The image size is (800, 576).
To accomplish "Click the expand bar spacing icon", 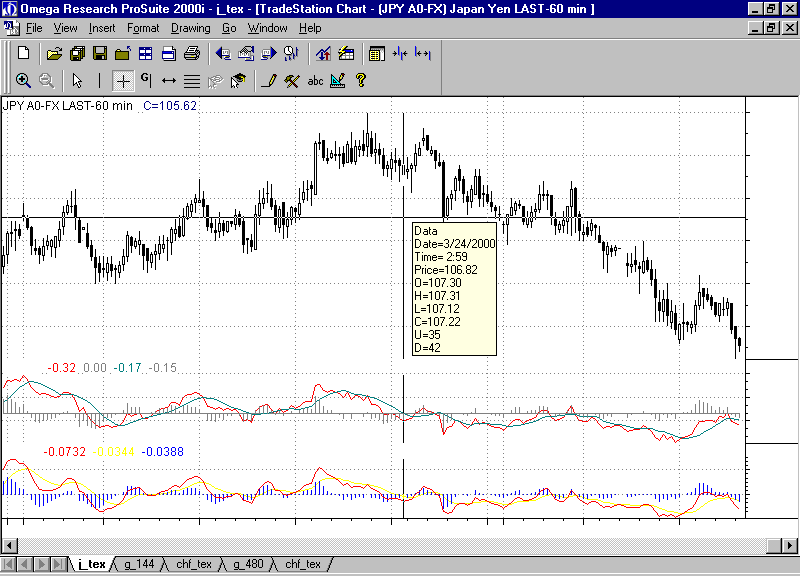I will [422, 54].
